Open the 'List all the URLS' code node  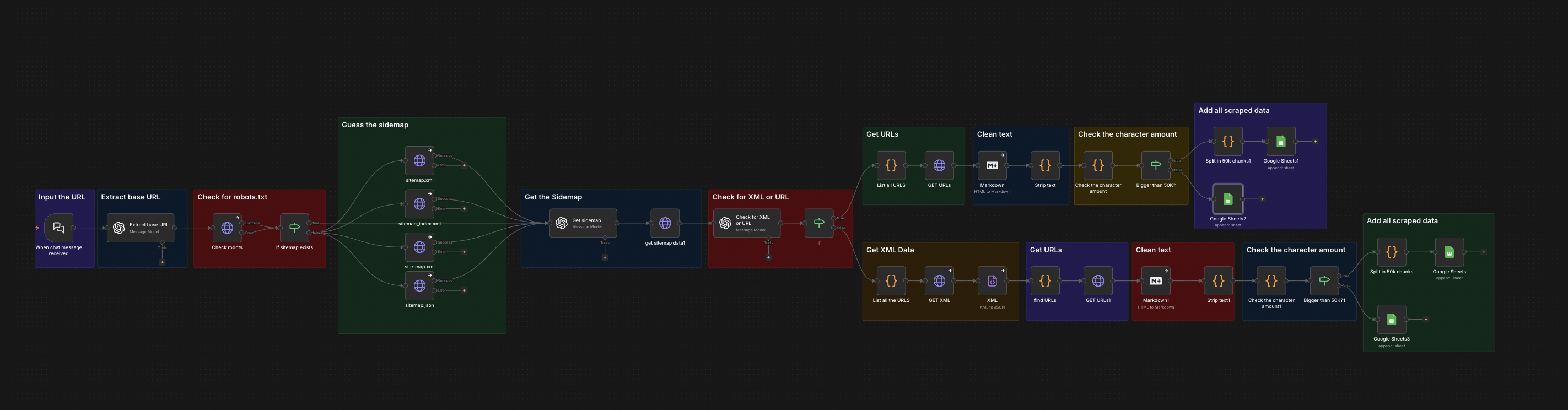pyautogui.click(x=891, y=281)
